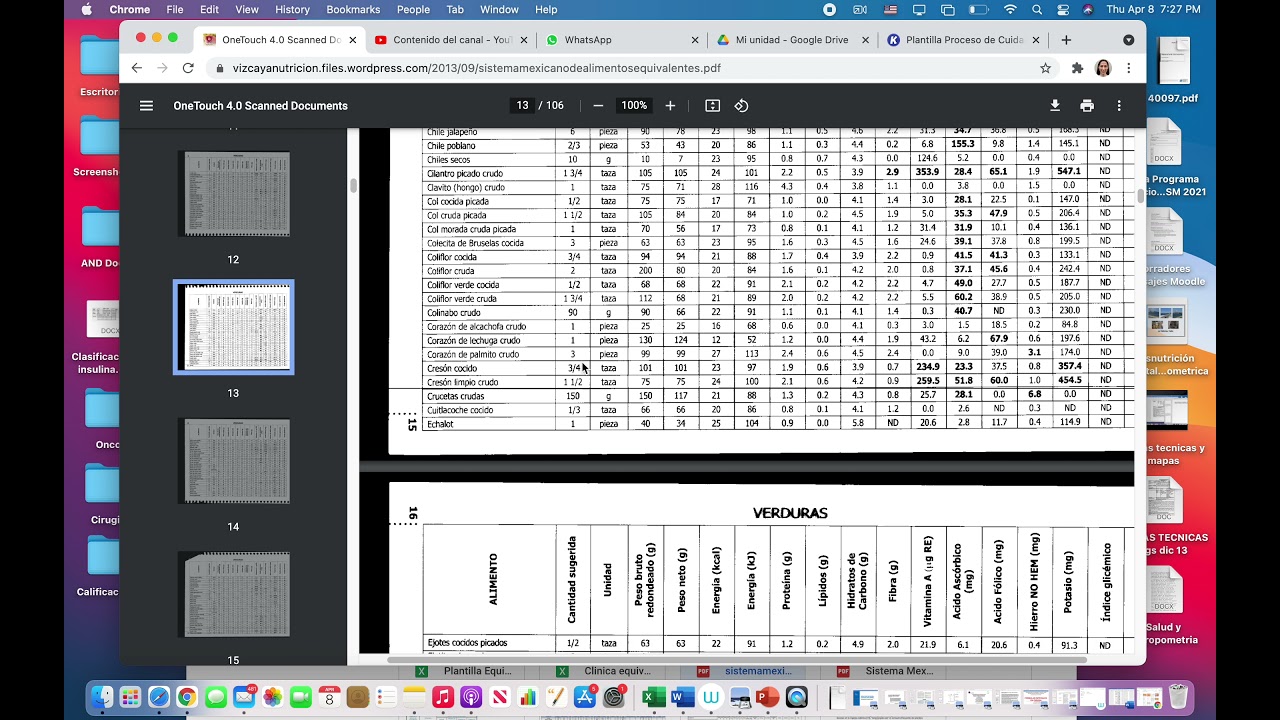This screenshot has width=1280, height=720.
Task: Zoom in with the plus icon
Action: (670, 105)
